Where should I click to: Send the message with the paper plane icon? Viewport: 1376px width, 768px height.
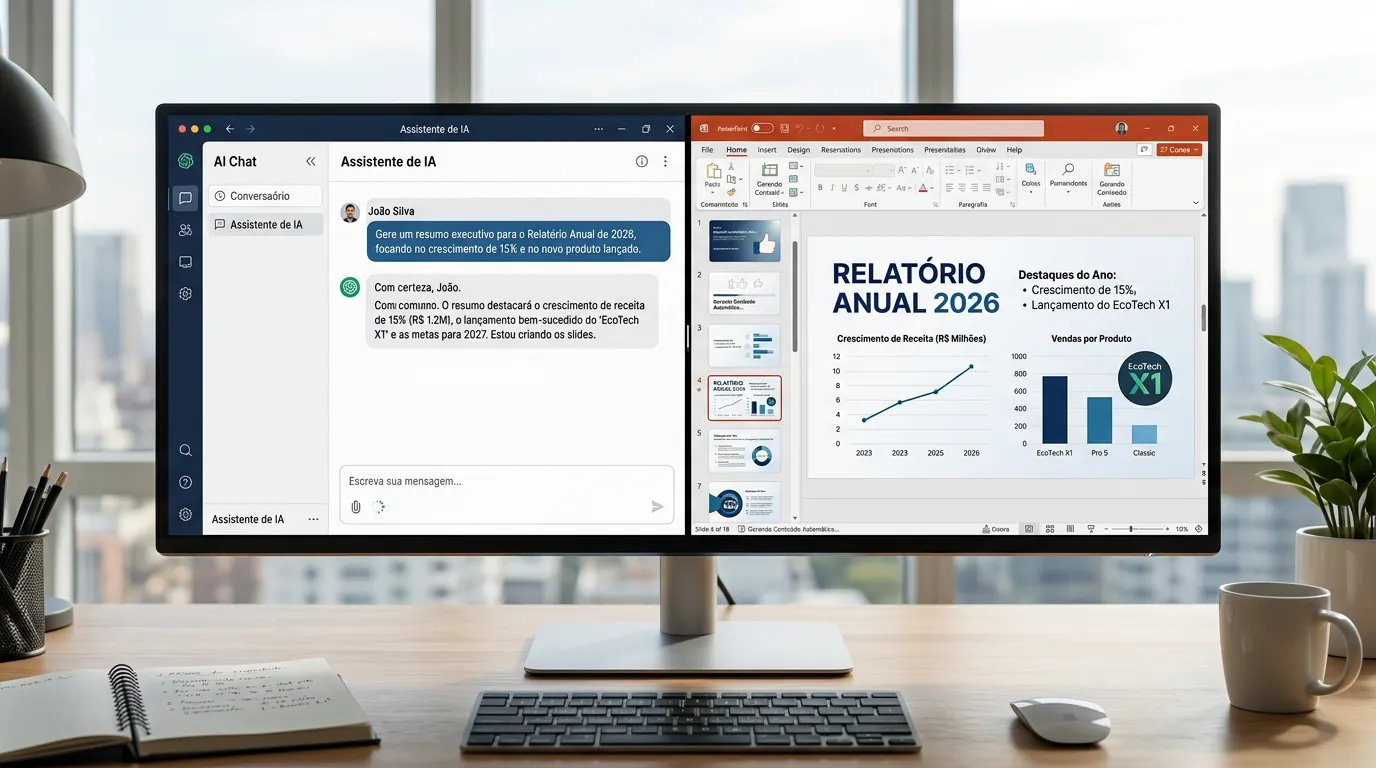[x=657, y=507]
